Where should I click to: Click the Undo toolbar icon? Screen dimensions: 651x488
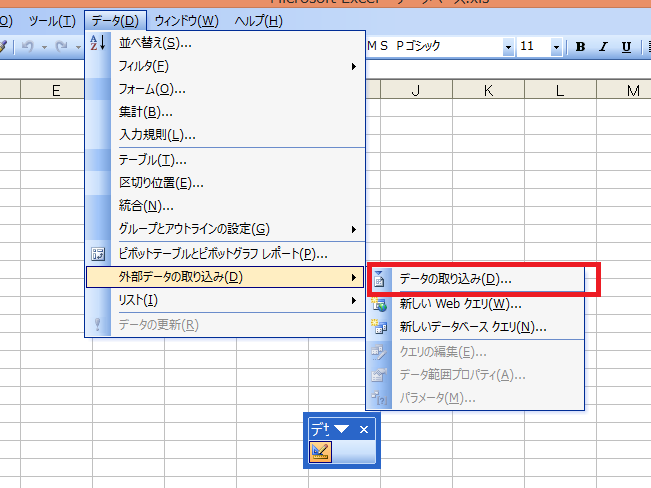27,47
